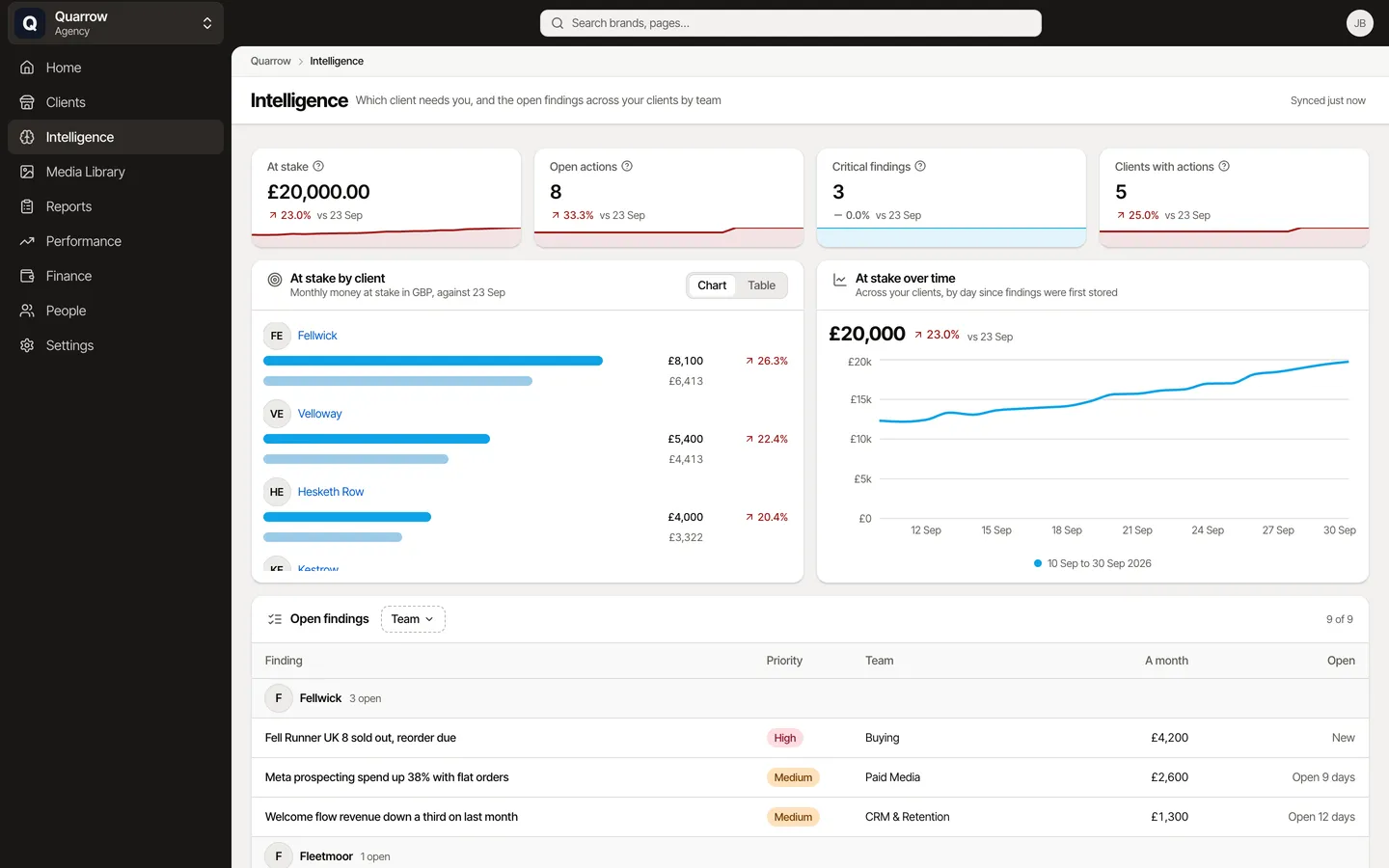This screenshot has height=868, width=1389.
Task: Open the Velloway client link
Action: click(319, 414)
